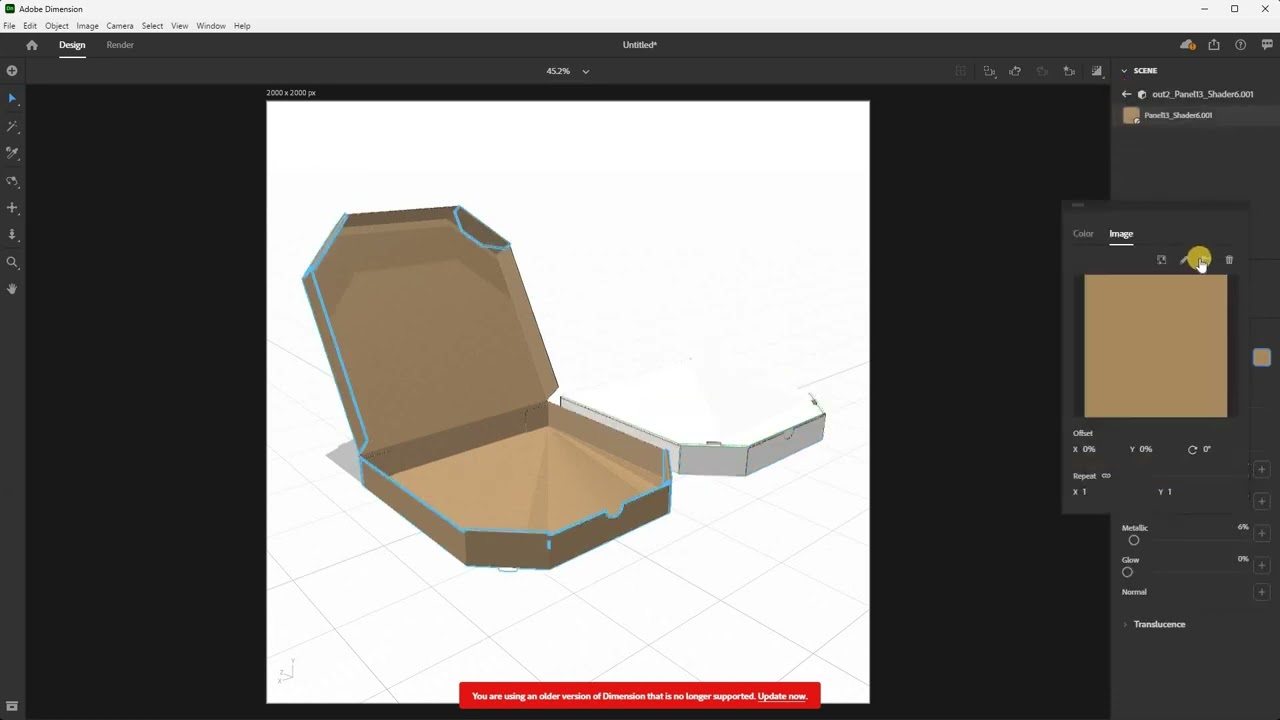Open the Image menu
This screenshot has width=1280, height=720.
coord(88,26)
